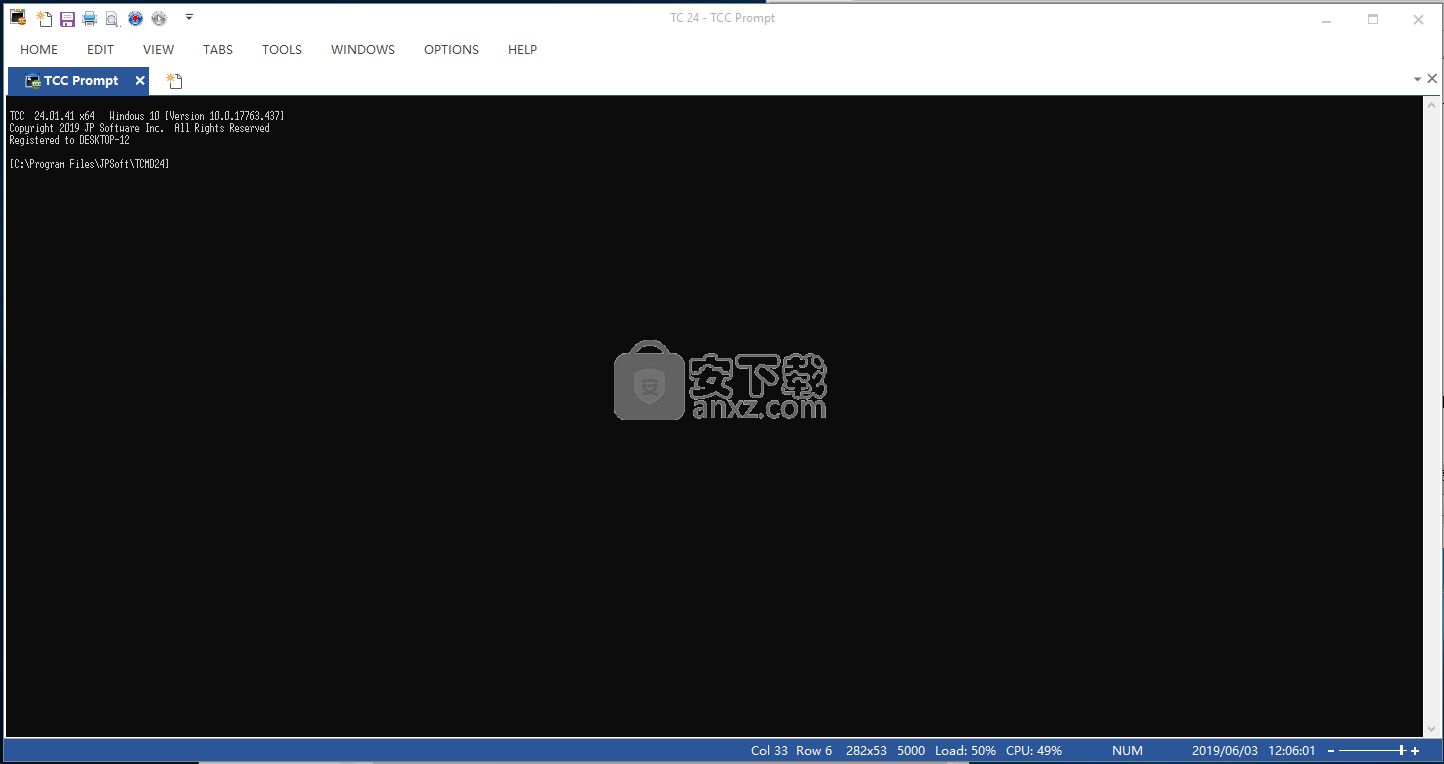1444x764 pixels.
Task: Click the Registered to DESKTOP-12 line
Action: click(x=69, y=140)
